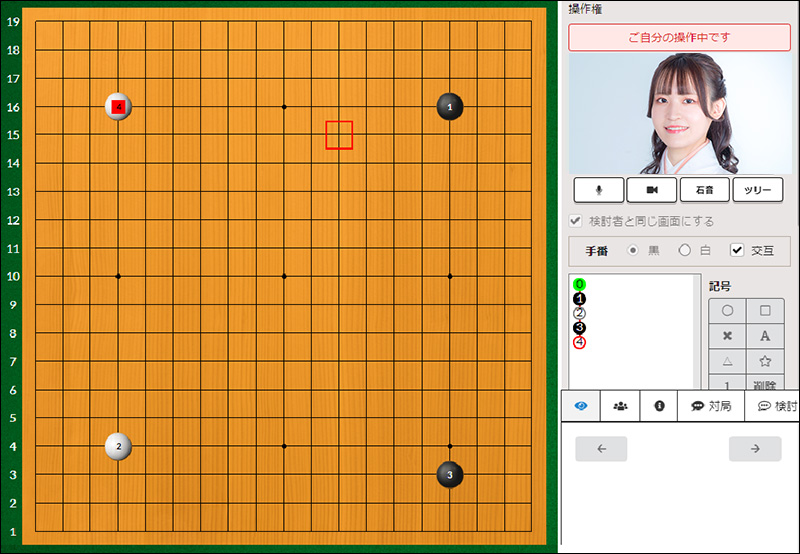Toggle the microphone button
The height and width of the screenshot is (554, 800).
[x=599, y=189]
